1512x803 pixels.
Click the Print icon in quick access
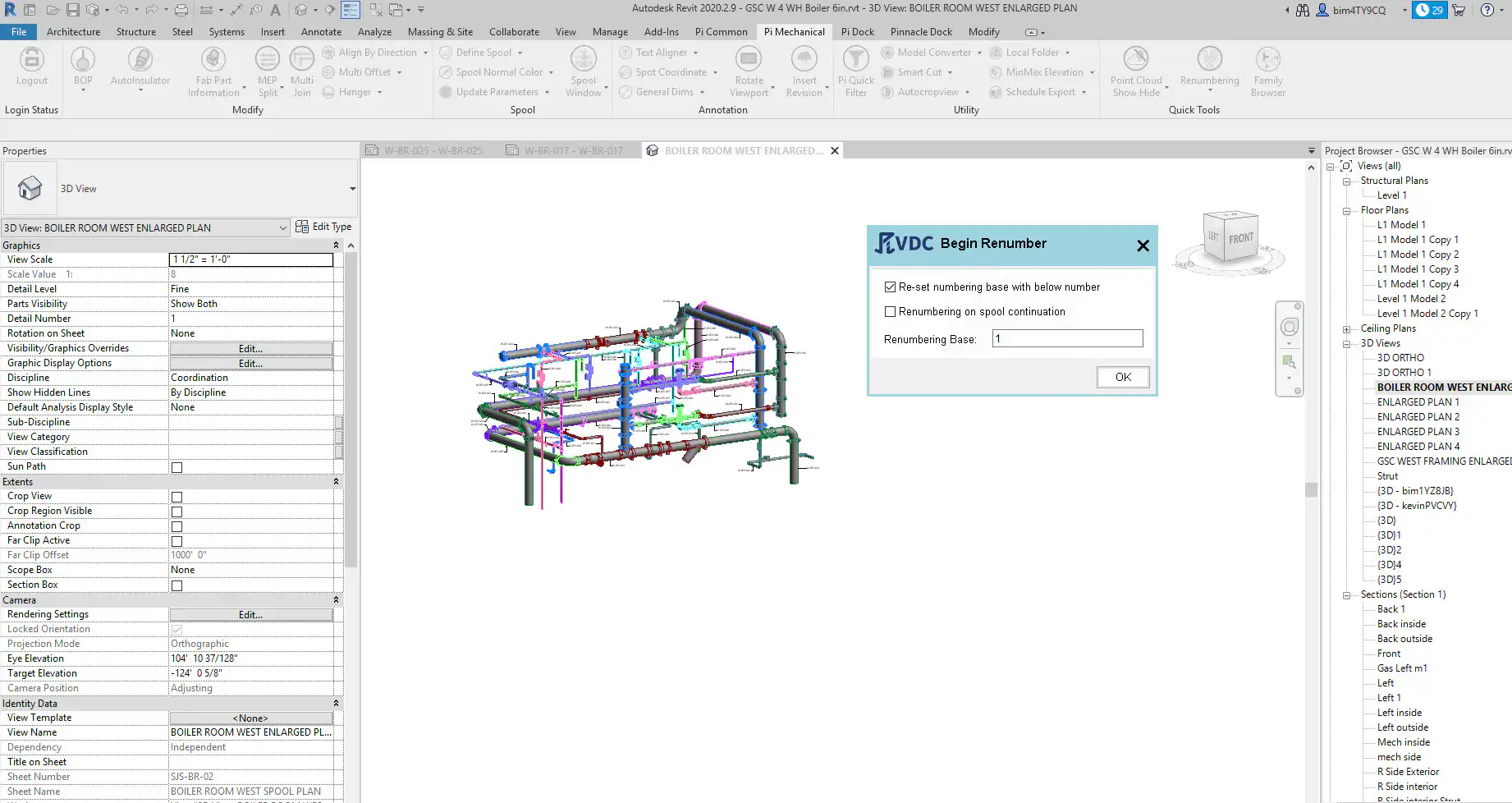(181, 10)
